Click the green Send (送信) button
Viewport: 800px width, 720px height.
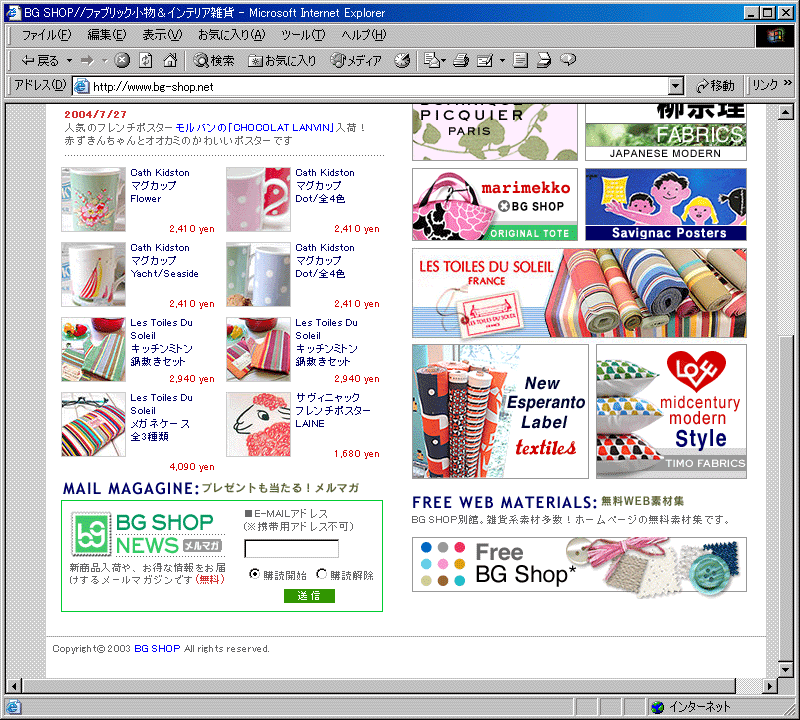coord(309,595)
